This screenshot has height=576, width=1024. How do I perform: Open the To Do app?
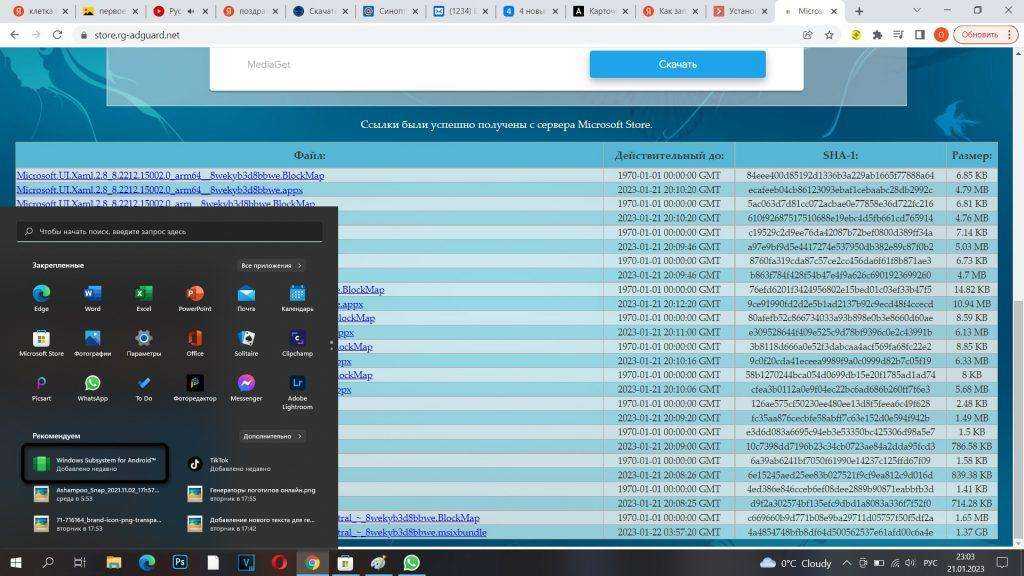coord(144,386)
